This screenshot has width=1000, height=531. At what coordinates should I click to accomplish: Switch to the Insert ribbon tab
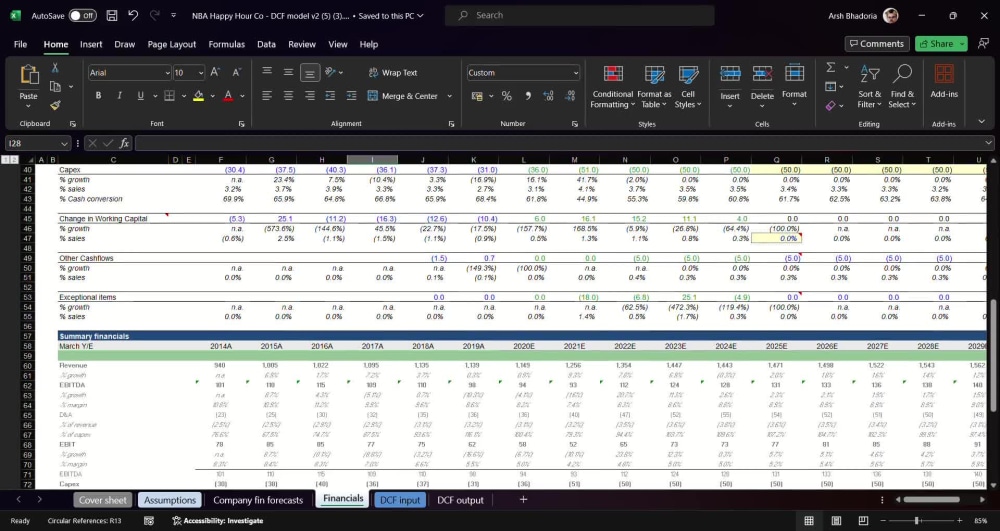point(91,44)
